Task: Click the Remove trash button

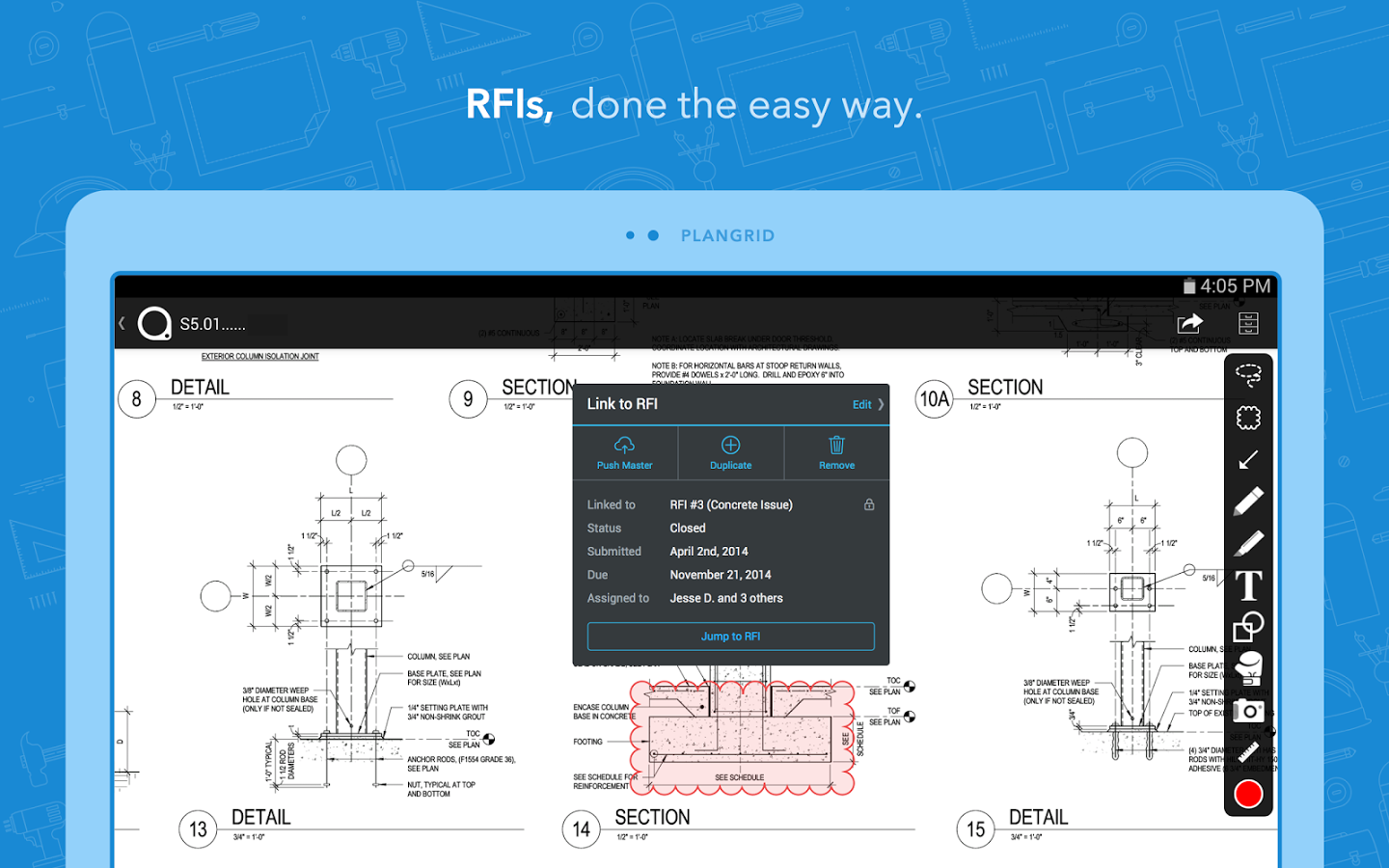Action: 836,453
